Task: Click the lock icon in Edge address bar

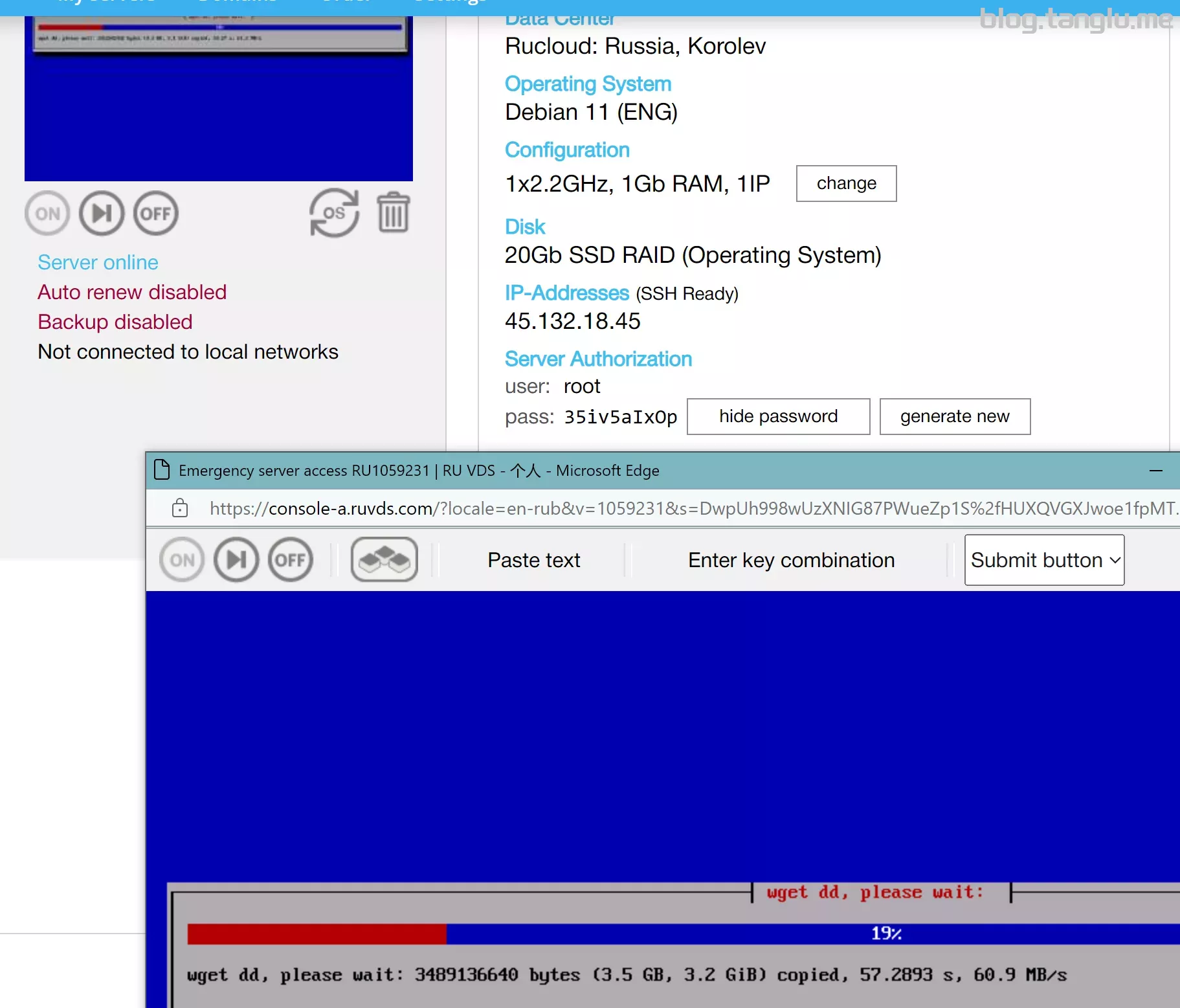Action: [x=180, y=508]
